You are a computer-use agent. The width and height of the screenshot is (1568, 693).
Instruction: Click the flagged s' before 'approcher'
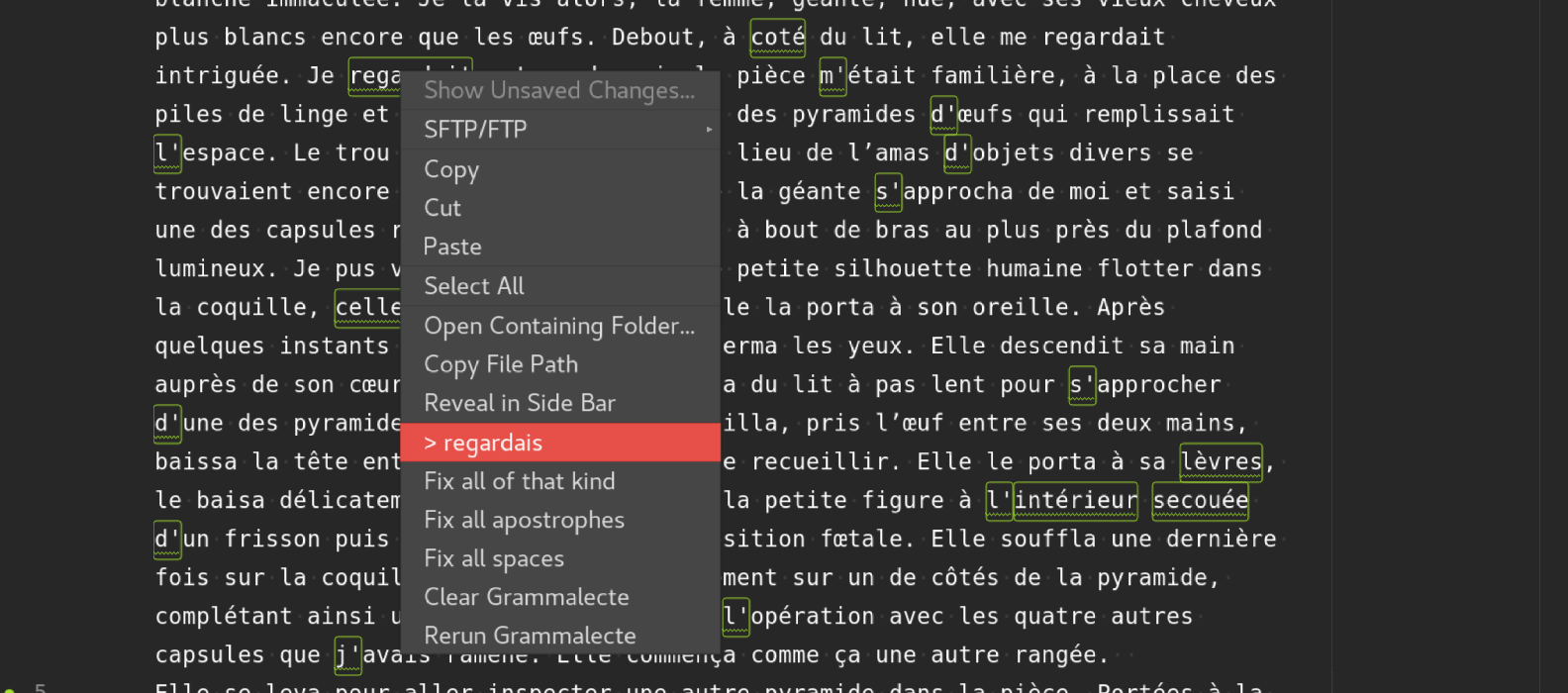[x=1082, y=385]
